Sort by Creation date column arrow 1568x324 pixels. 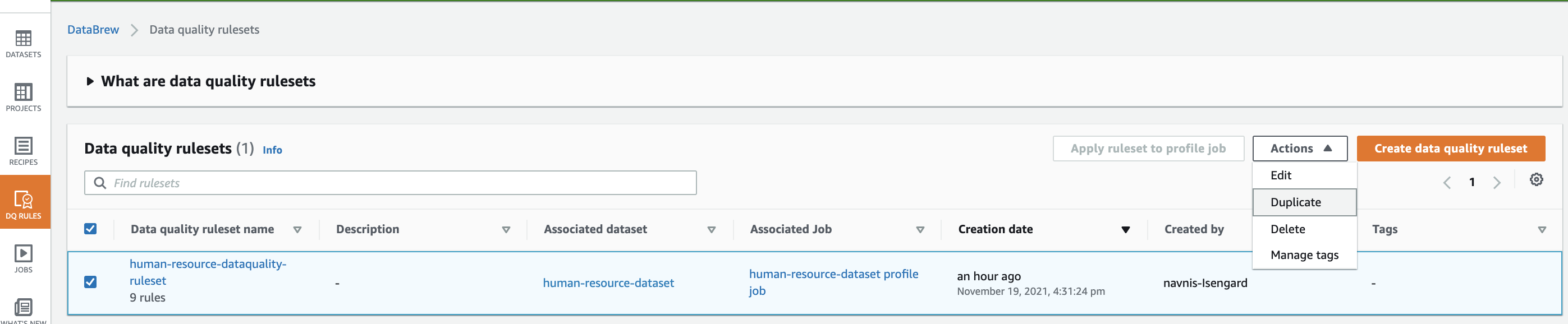pos(1125,230)
